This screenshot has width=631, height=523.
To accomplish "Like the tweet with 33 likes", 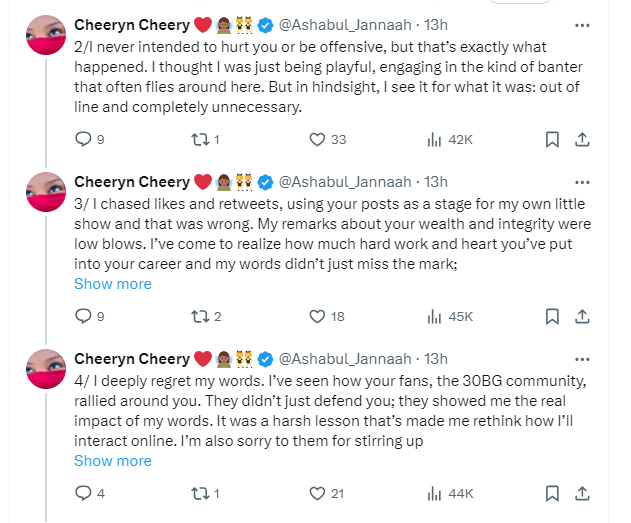I will coord(317,140).
